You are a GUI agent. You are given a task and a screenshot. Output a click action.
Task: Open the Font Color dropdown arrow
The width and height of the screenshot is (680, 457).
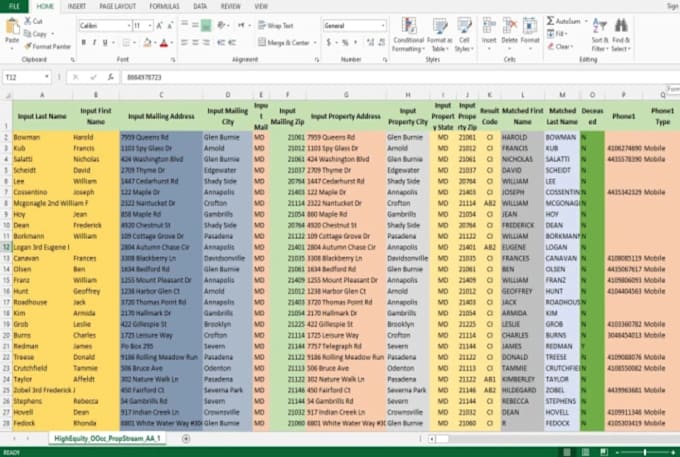[172, 42]
